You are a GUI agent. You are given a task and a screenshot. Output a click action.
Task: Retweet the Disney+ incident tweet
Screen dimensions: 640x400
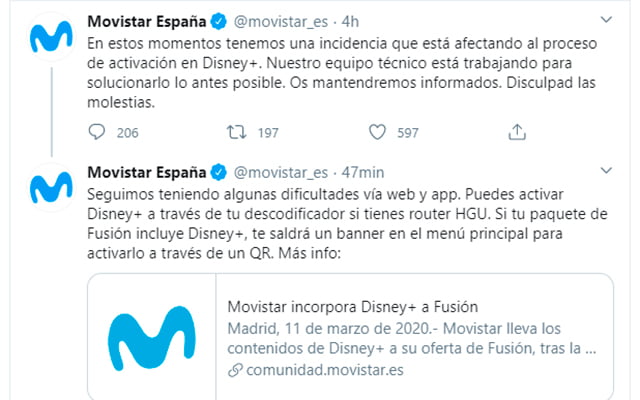(238, 131)
